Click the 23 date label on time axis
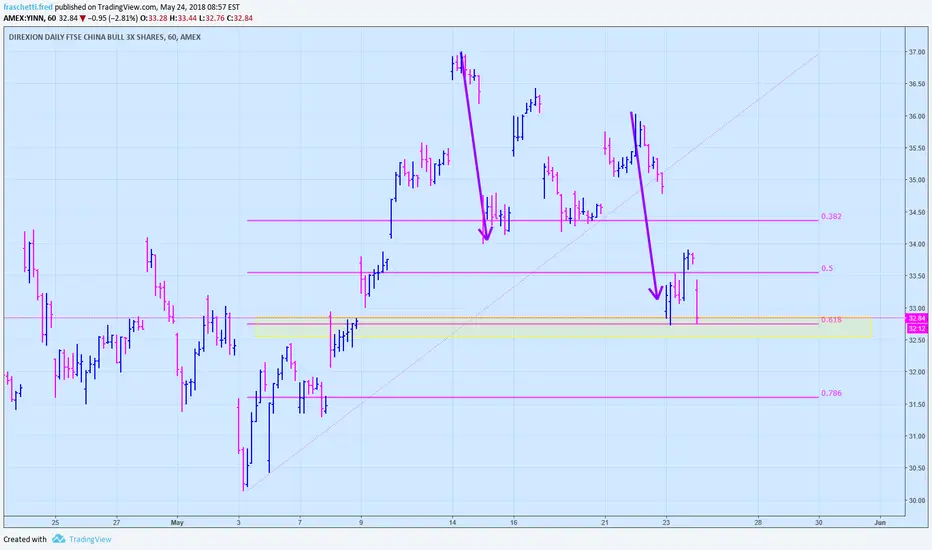This screenshot has height=550, width=932. (x=666, y=523)
